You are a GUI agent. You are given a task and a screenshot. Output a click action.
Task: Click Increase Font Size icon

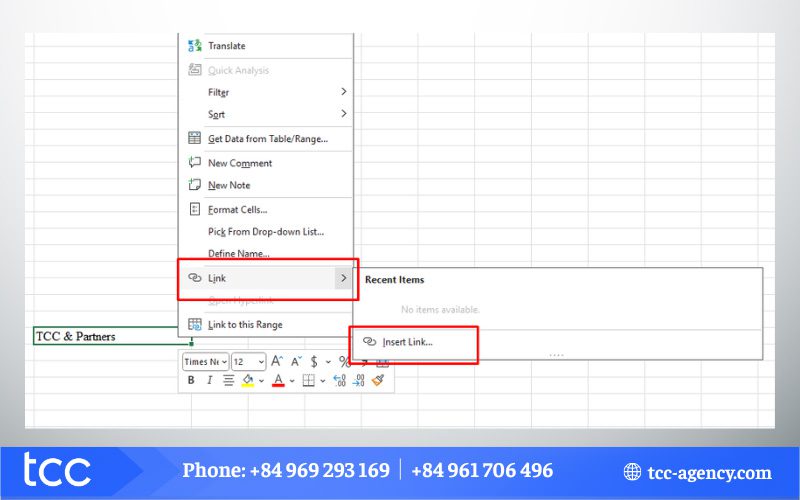click(278, 361)
